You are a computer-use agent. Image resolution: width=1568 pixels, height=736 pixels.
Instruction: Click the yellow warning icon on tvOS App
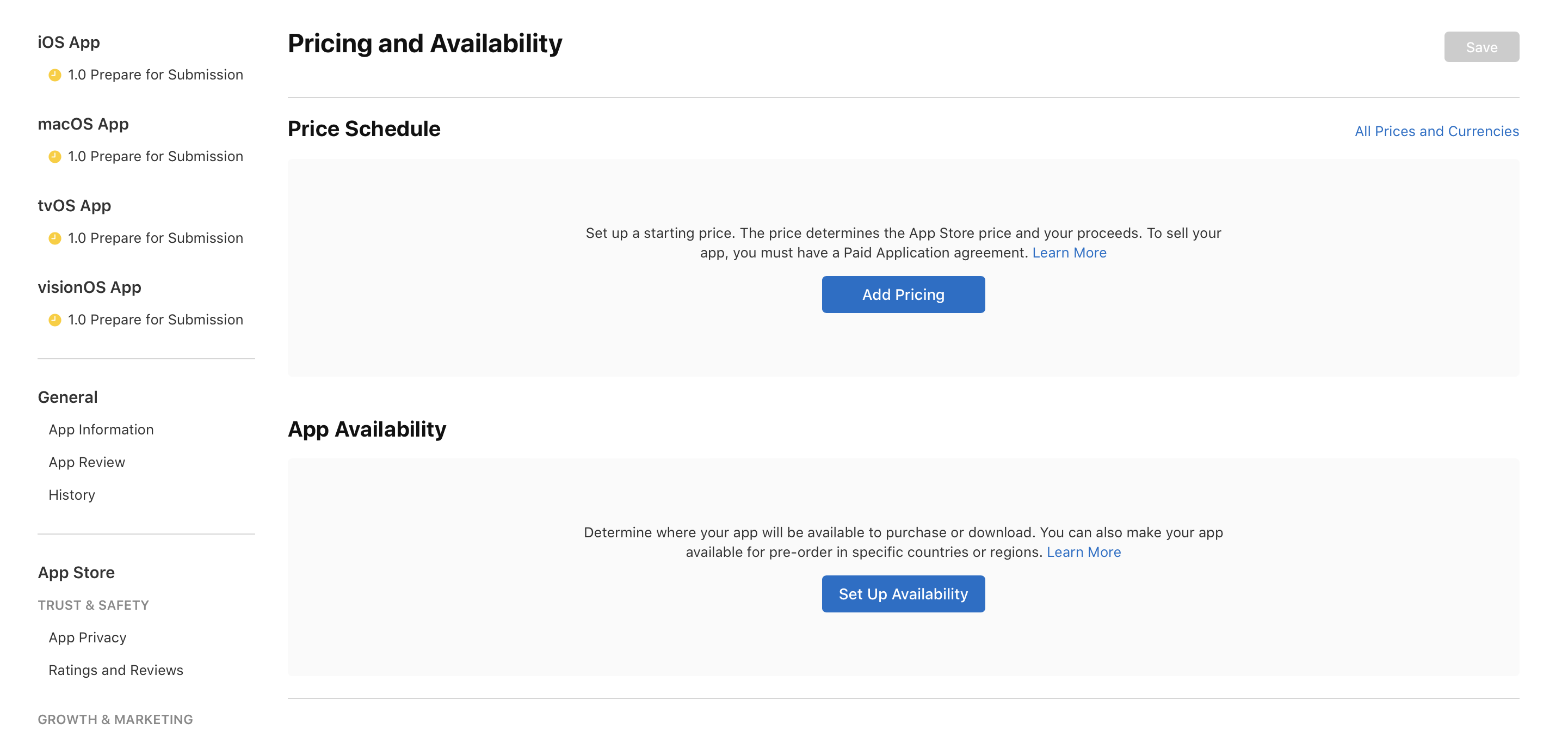click(55, 237)
